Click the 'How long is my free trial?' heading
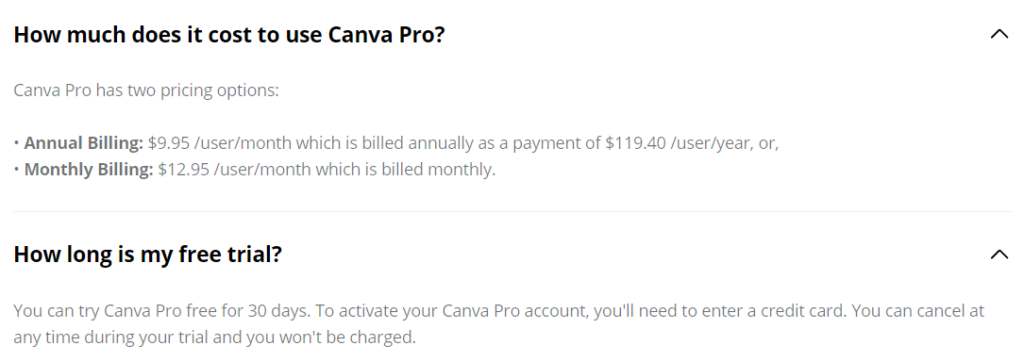The width and height of the screenshot is (1024, 362). tap(148, 254)
